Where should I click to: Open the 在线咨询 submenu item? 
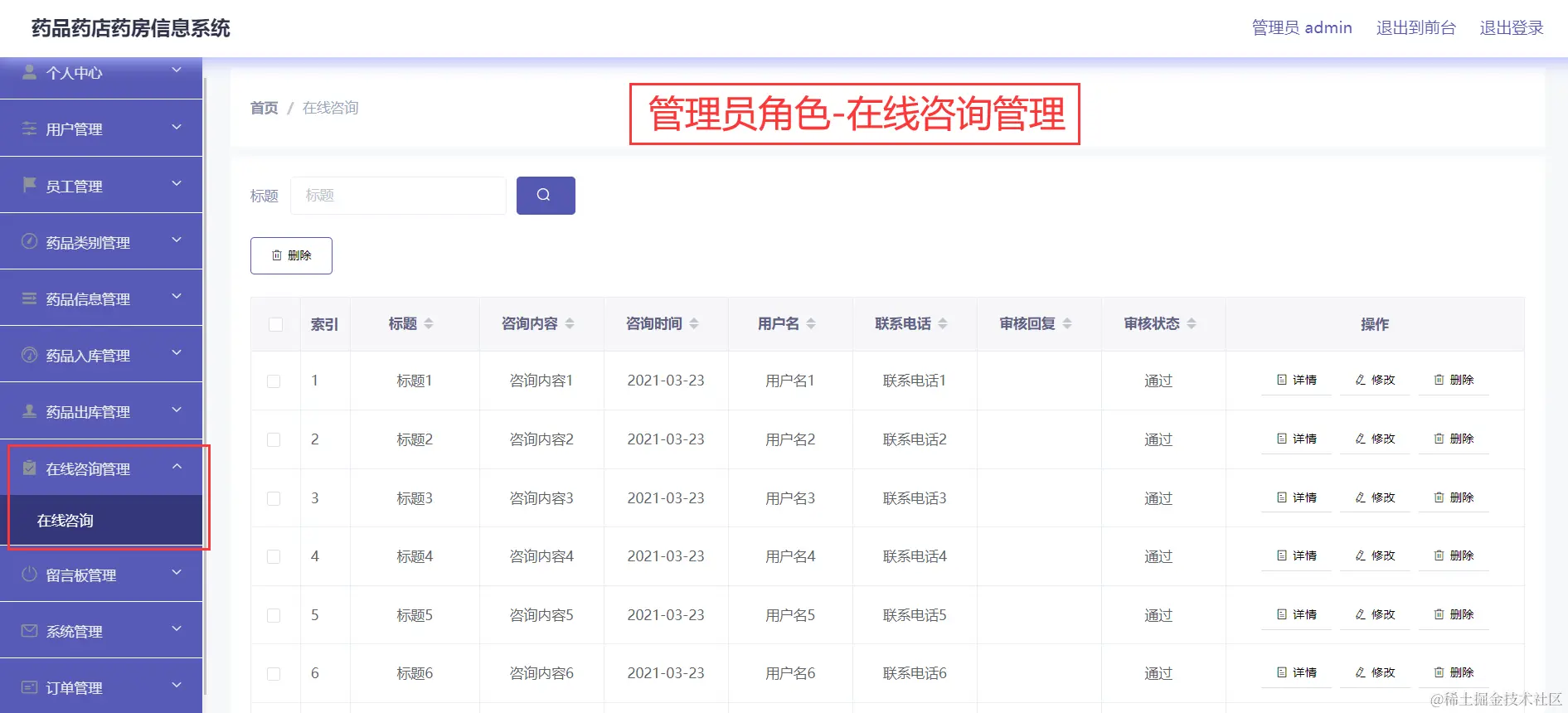(101, 521)
